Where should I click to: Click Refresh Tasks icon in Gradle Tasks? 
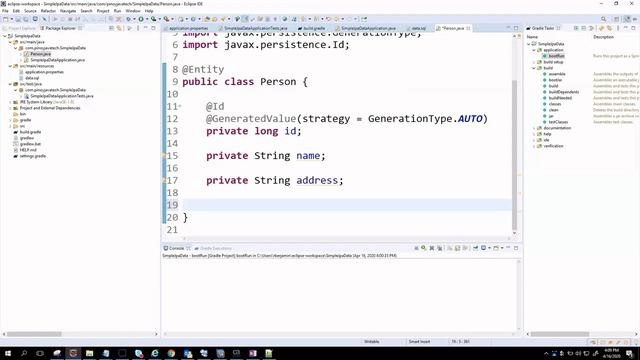pos(601,28)
